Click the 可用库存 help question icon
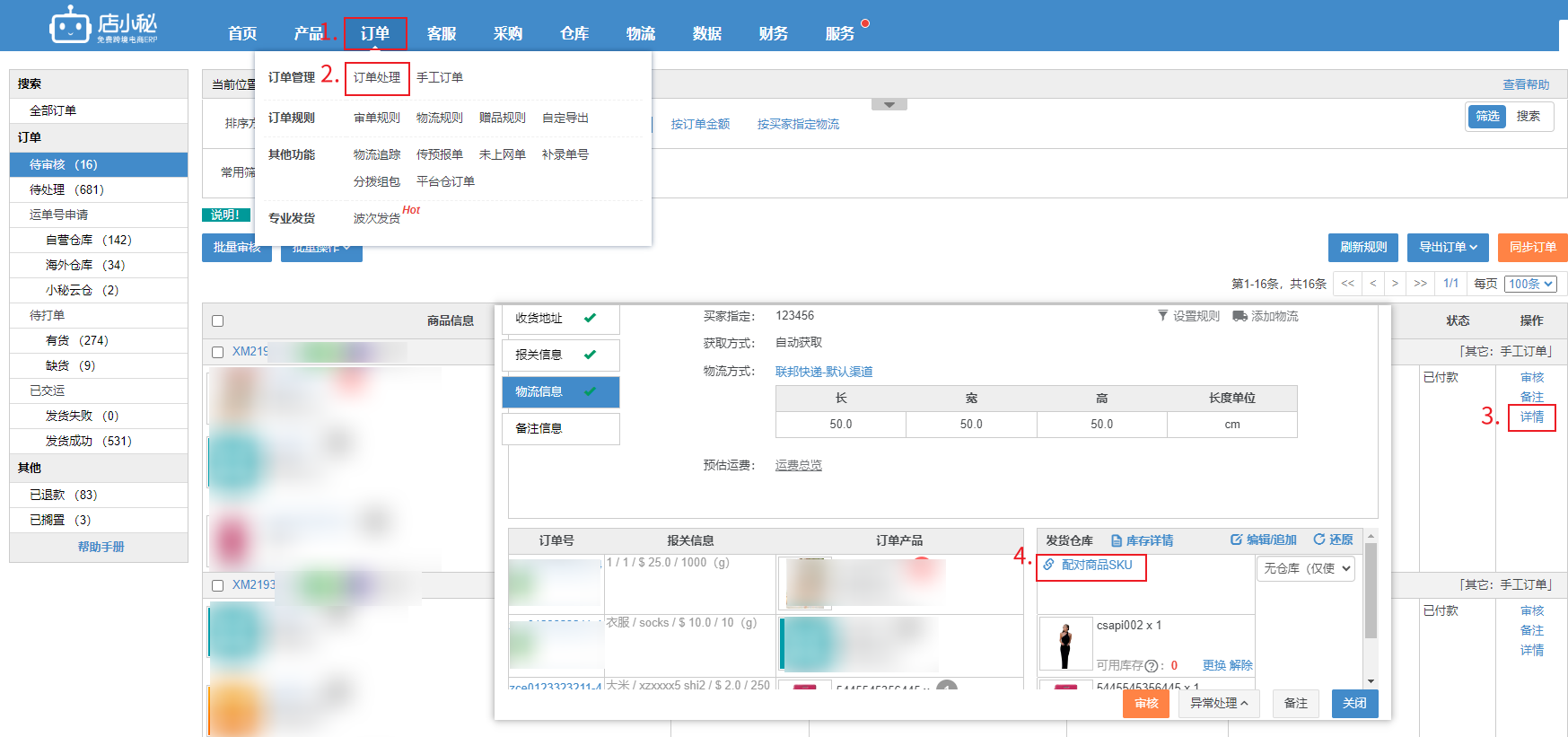Image resolution: width=1568 pixels, height=737 pixels. 1152,666
